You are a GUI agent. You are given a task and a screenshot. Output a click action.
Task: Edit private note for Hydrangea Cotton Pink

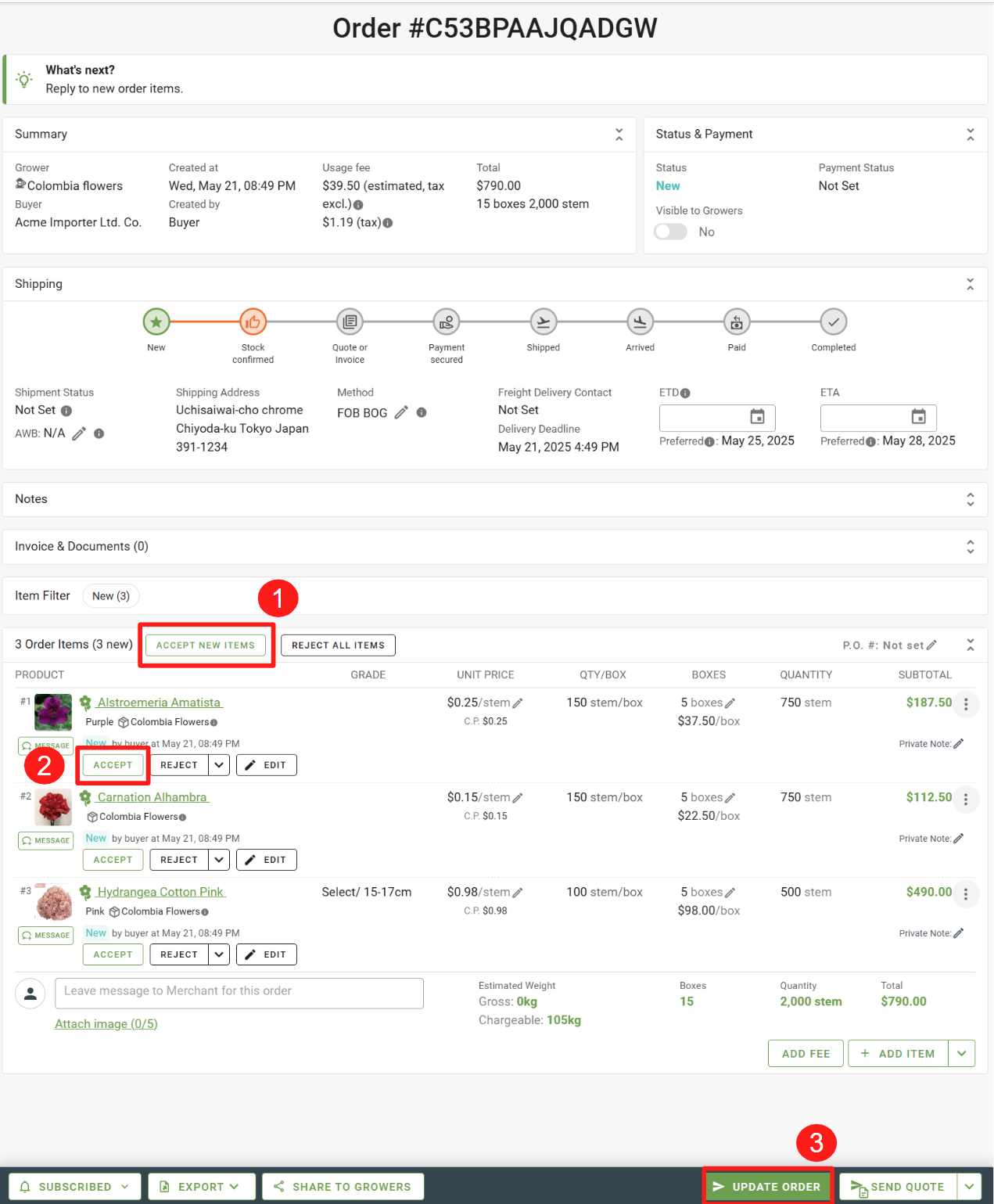959,933
